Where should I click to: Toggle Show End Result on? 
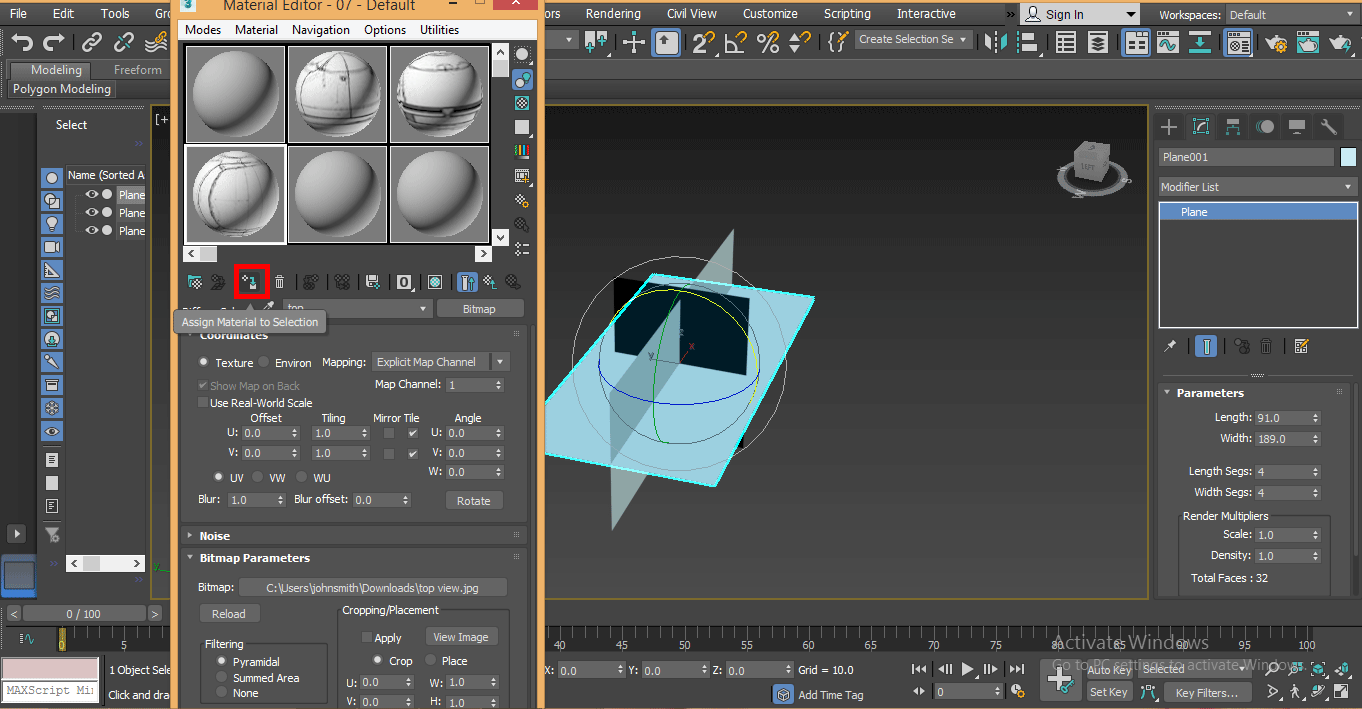[x=466, y=282]
